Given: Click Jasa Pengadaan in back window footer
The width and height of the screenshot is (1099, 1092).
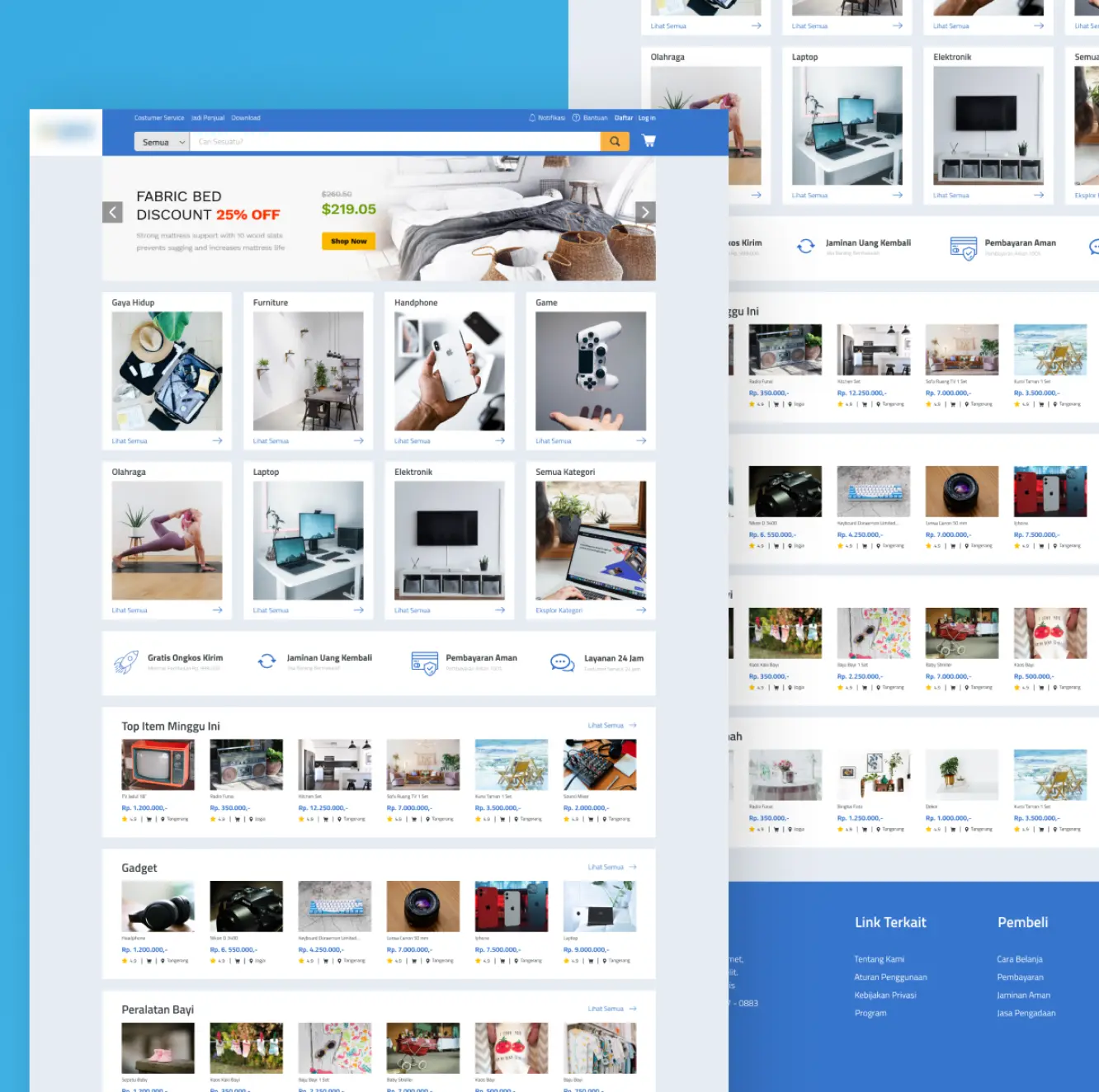Looking at the screenshot, I should (1026, 1014).
